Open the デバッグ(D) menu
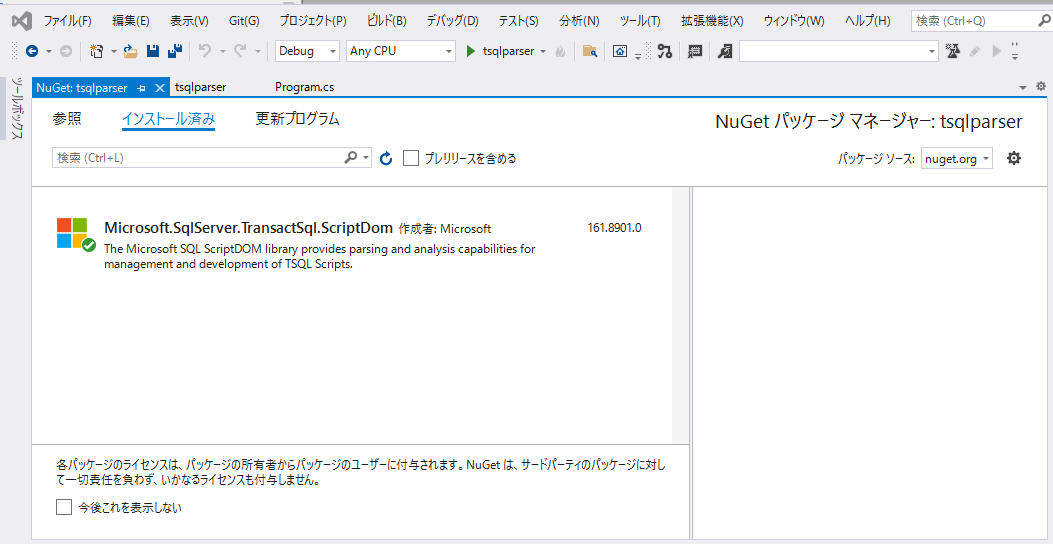This screenshot has width=1053, height=544. (x=453, y=21)
